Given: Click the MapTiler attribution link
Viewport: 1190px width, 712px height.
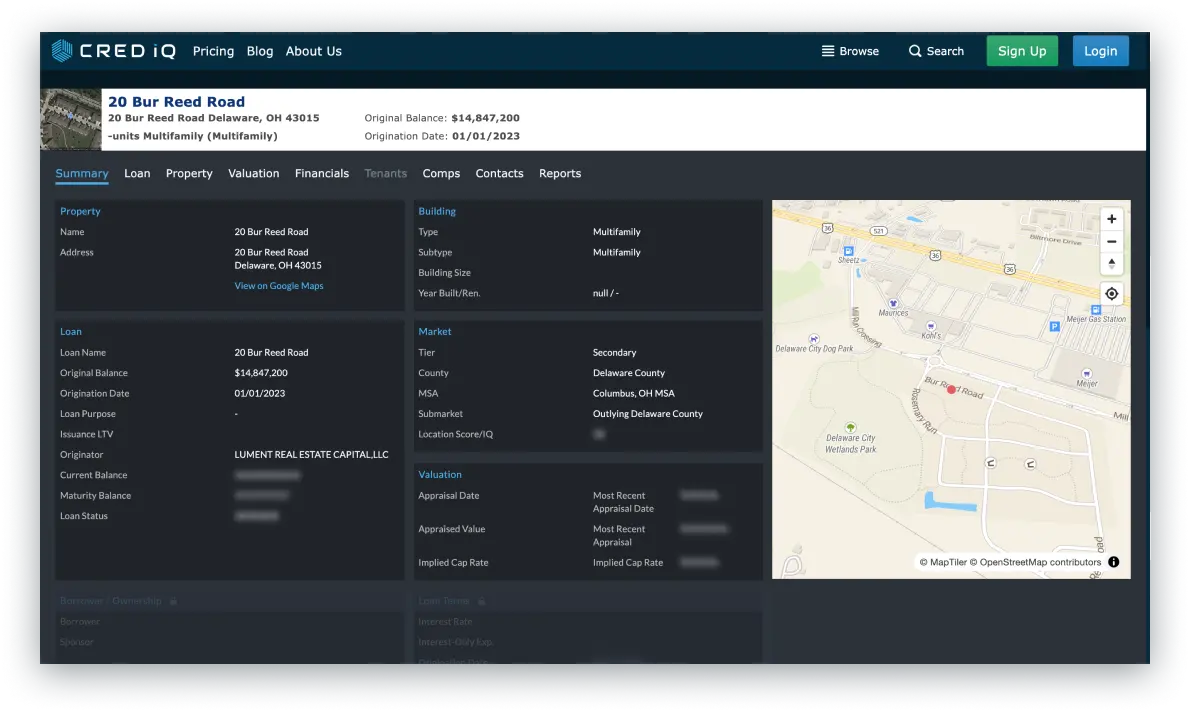Looking at the screenshot, I should point(943,562).
